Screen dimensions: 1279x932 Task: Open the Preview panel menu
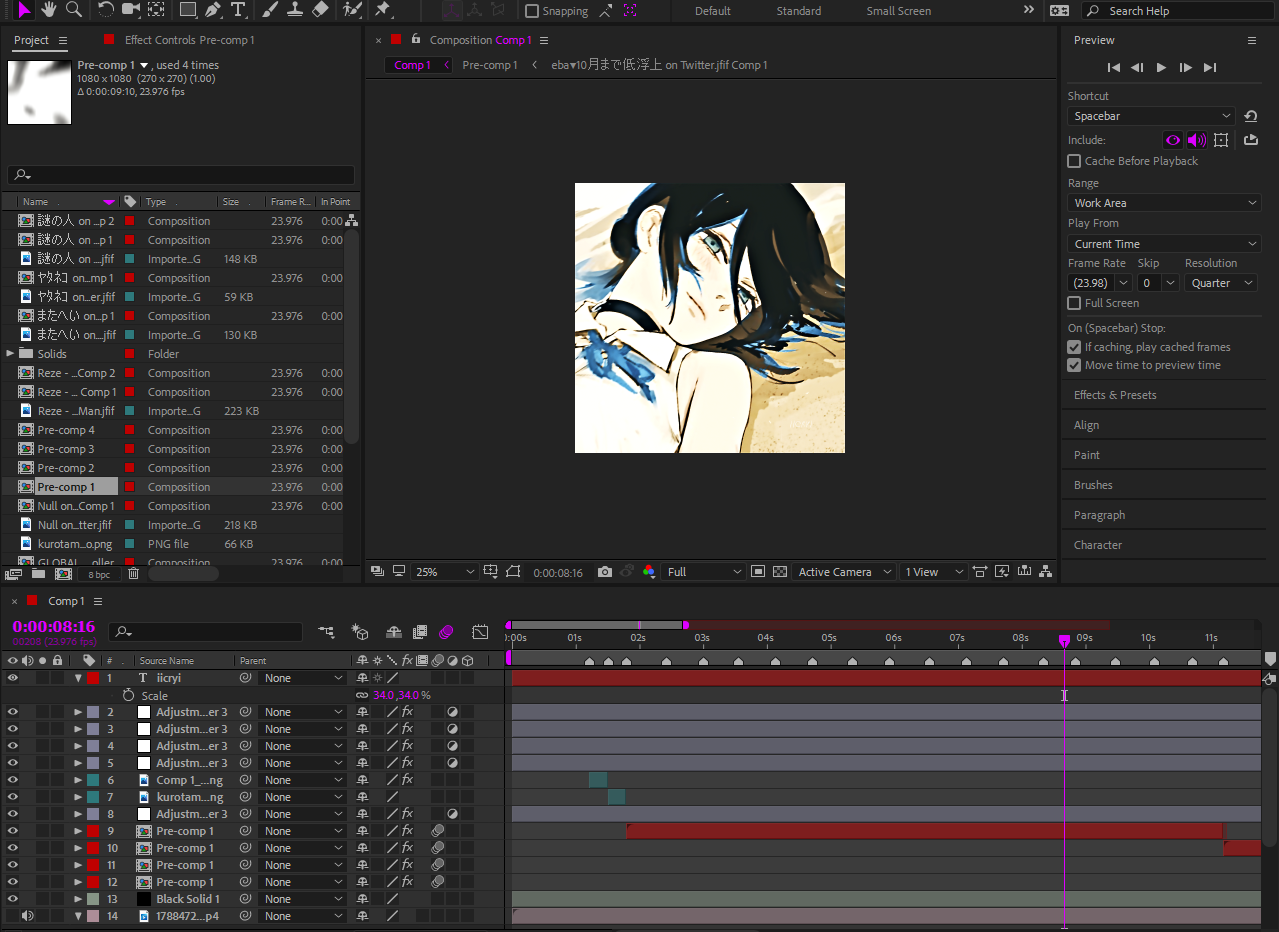1251,40
